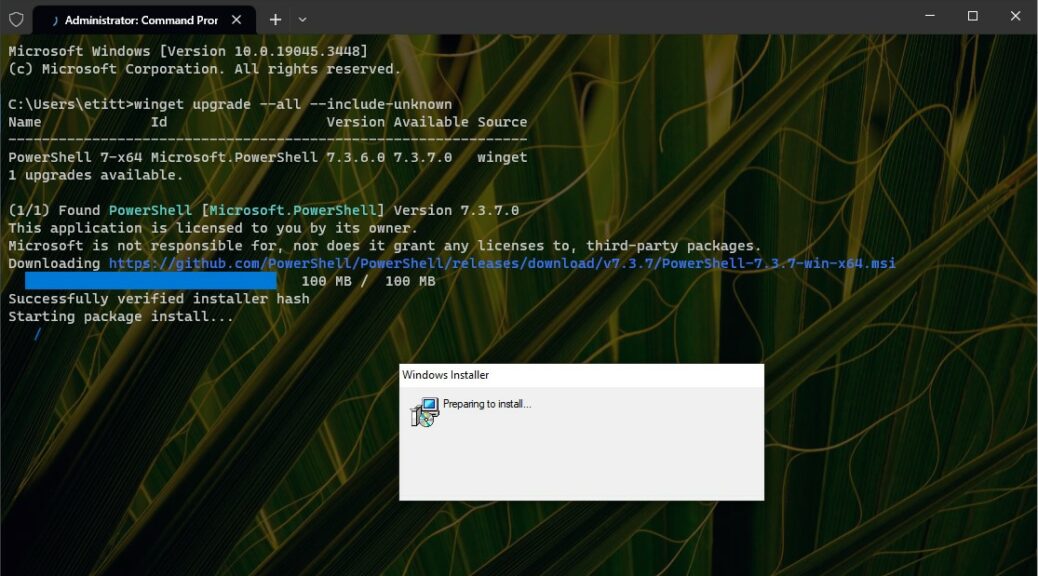The image size is (1038, 576).
Task: Close the Administrator: Command Prompt tab
Action: pyautogui.click(x=236, y=20)
